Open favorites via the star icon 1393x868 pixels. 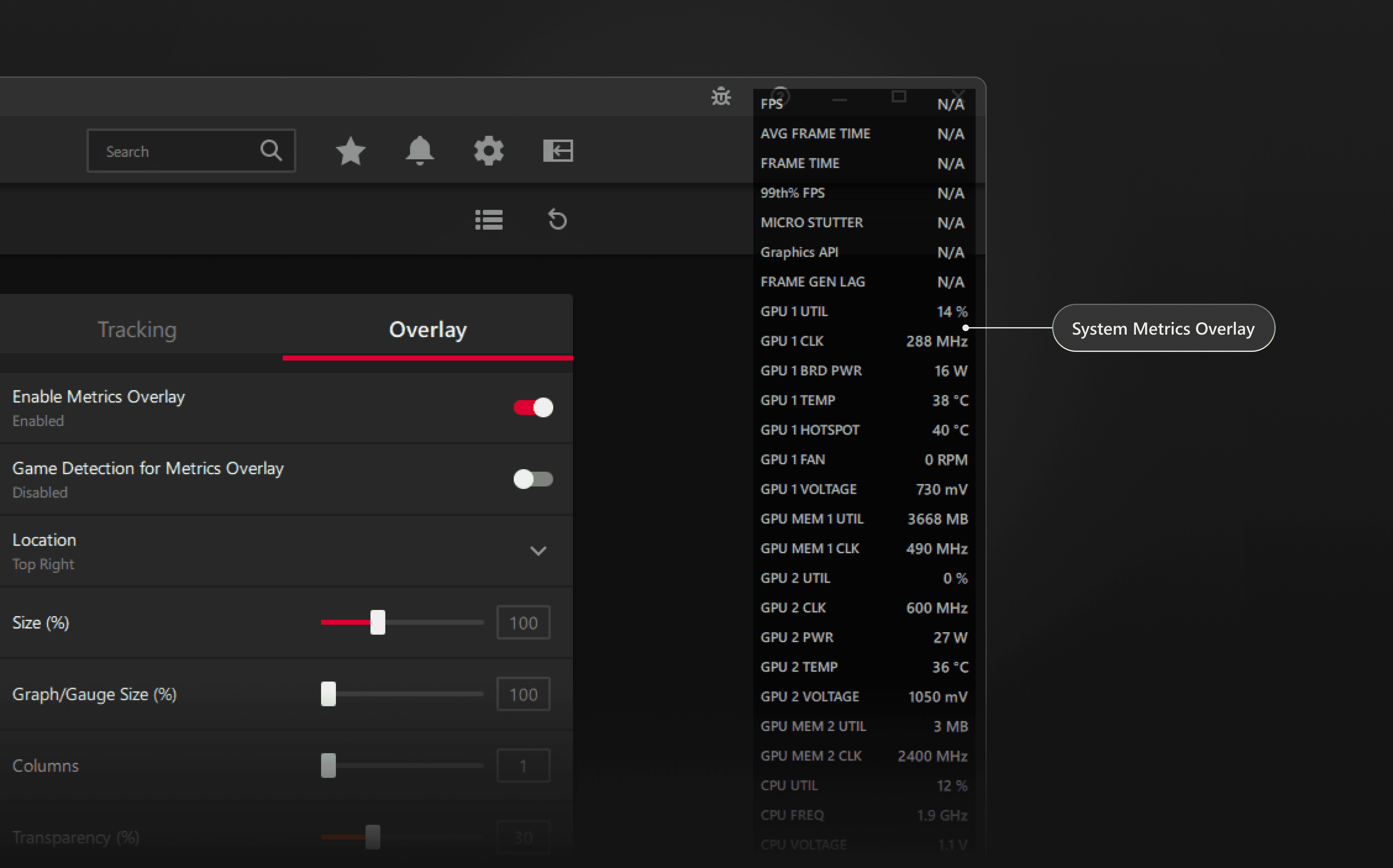coord(350,151)
